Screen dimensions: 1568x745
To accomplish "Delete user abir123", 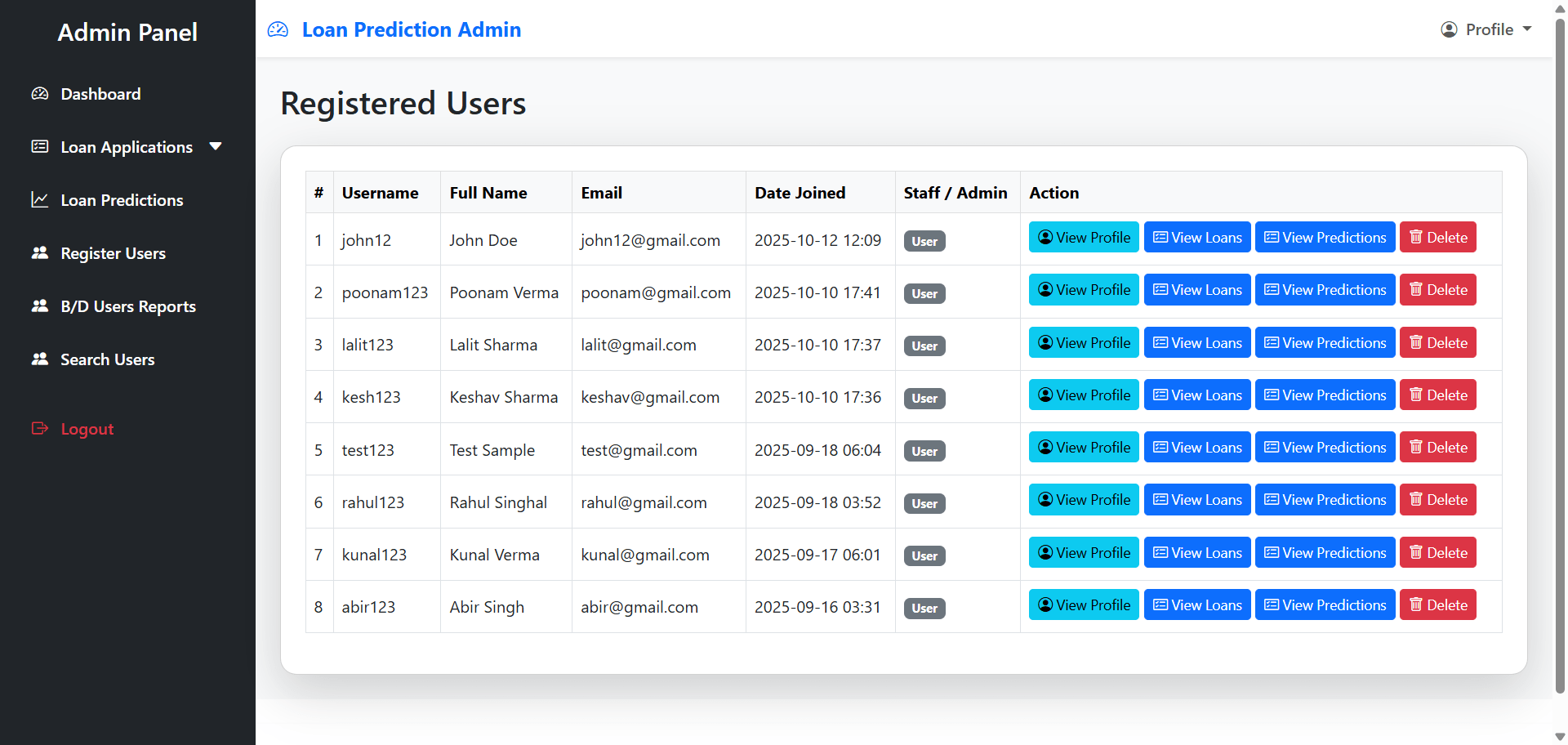I will (1437, 605).
